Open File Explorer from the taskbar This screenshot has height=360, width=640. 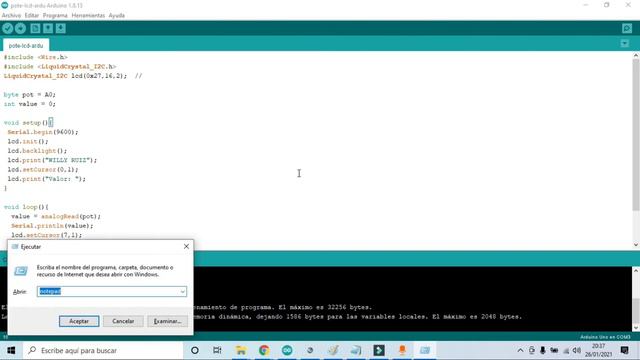241,350
